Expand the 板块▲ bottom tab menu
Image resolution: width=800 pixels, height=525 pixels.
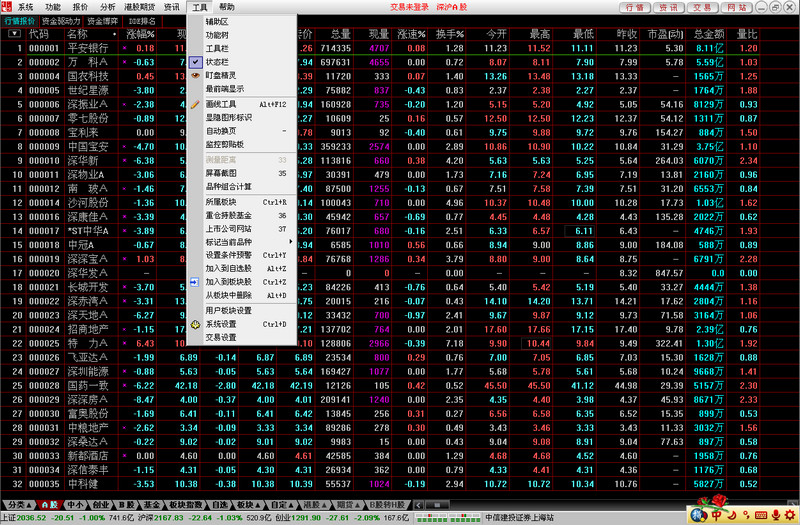248,505
